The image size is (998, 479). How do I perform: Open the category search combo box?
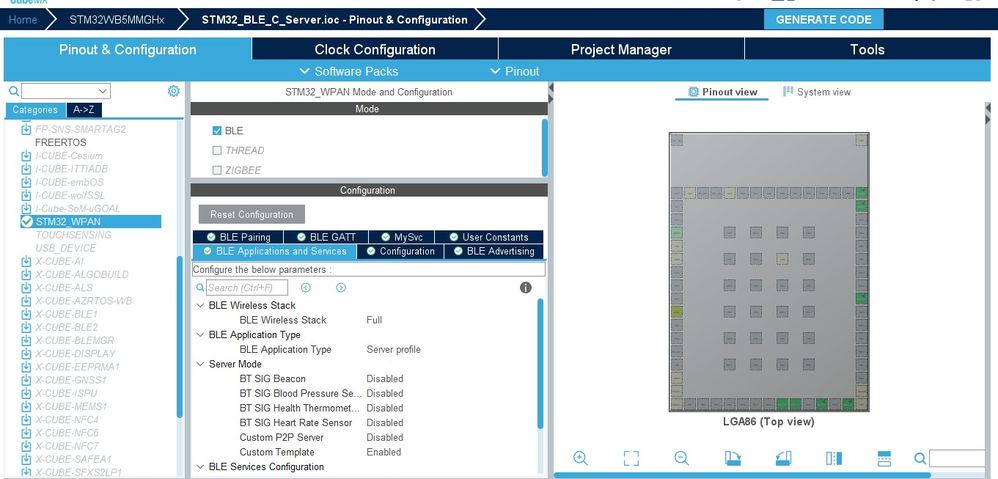click(66, 91)
